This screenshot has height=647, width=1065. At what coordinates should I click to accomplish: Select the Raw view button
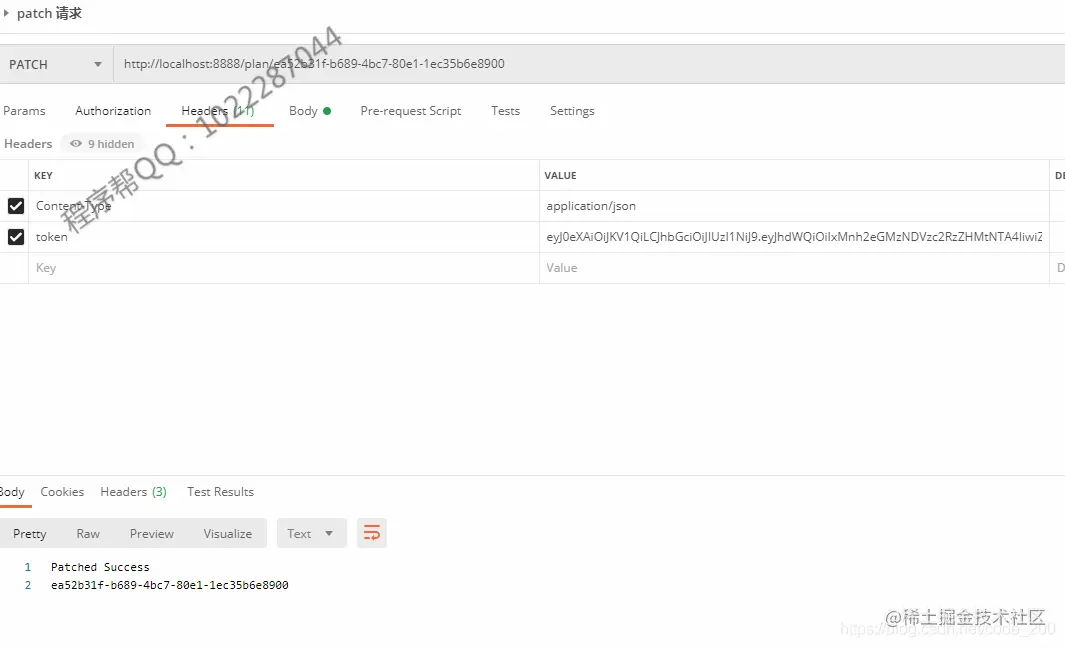coord(88,534)
